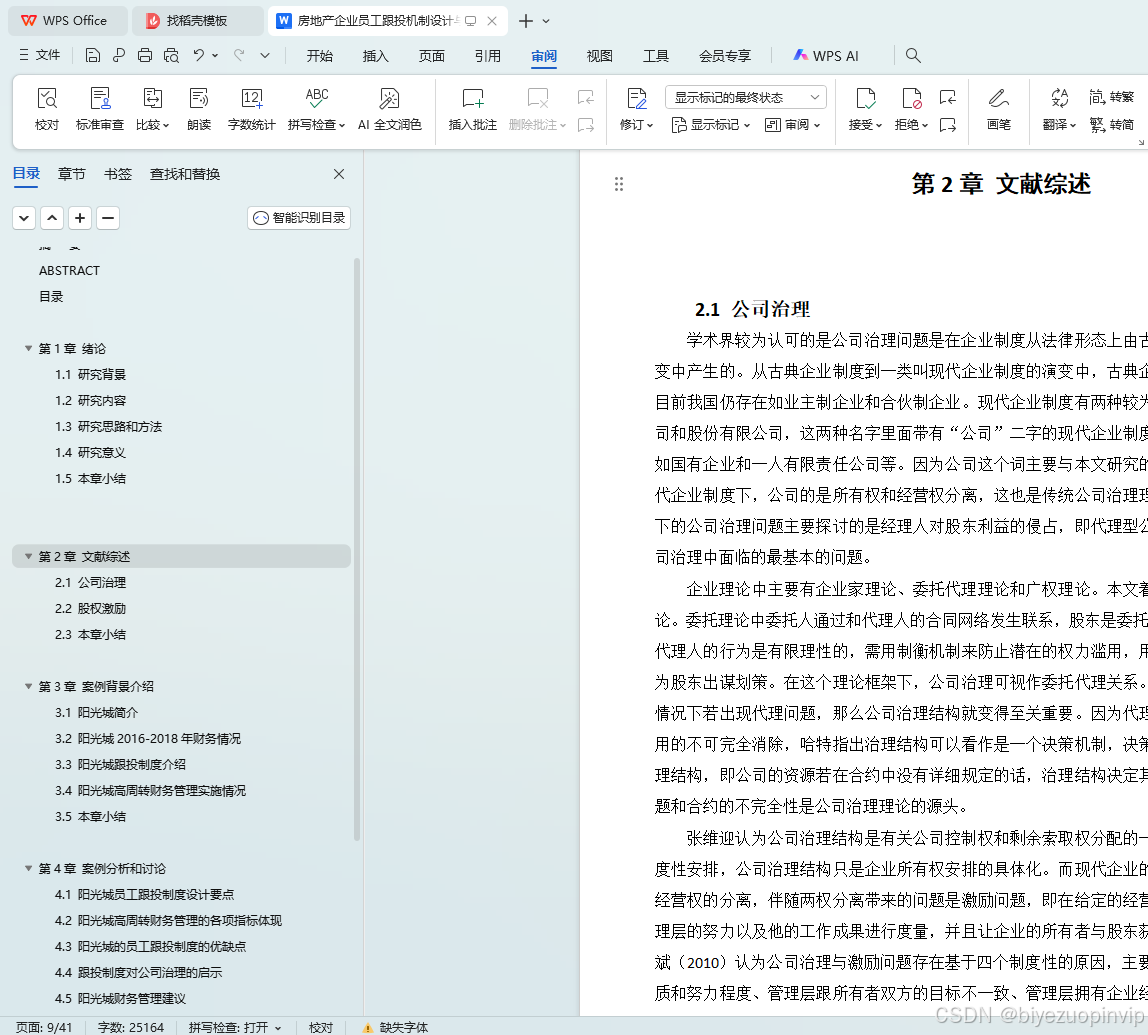The width and height of the screenshot is (1148, 1035).
Task: Run the 拼写检查 spell check tool
Action: pyautogui.click(x=316, y=109)
